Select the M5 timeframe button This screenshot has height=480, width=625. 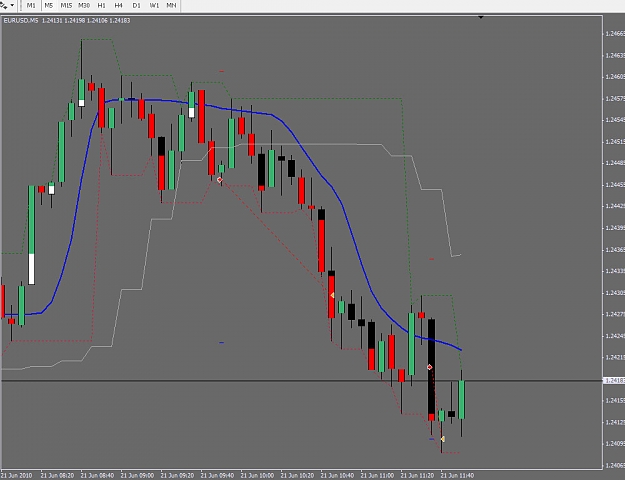coord(48,6)
